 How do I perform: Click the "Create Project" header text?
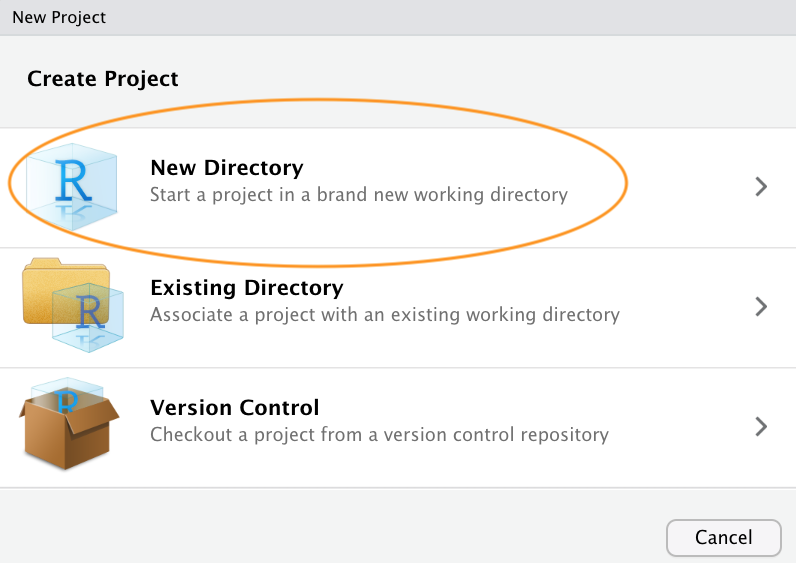tap(102, 78)
